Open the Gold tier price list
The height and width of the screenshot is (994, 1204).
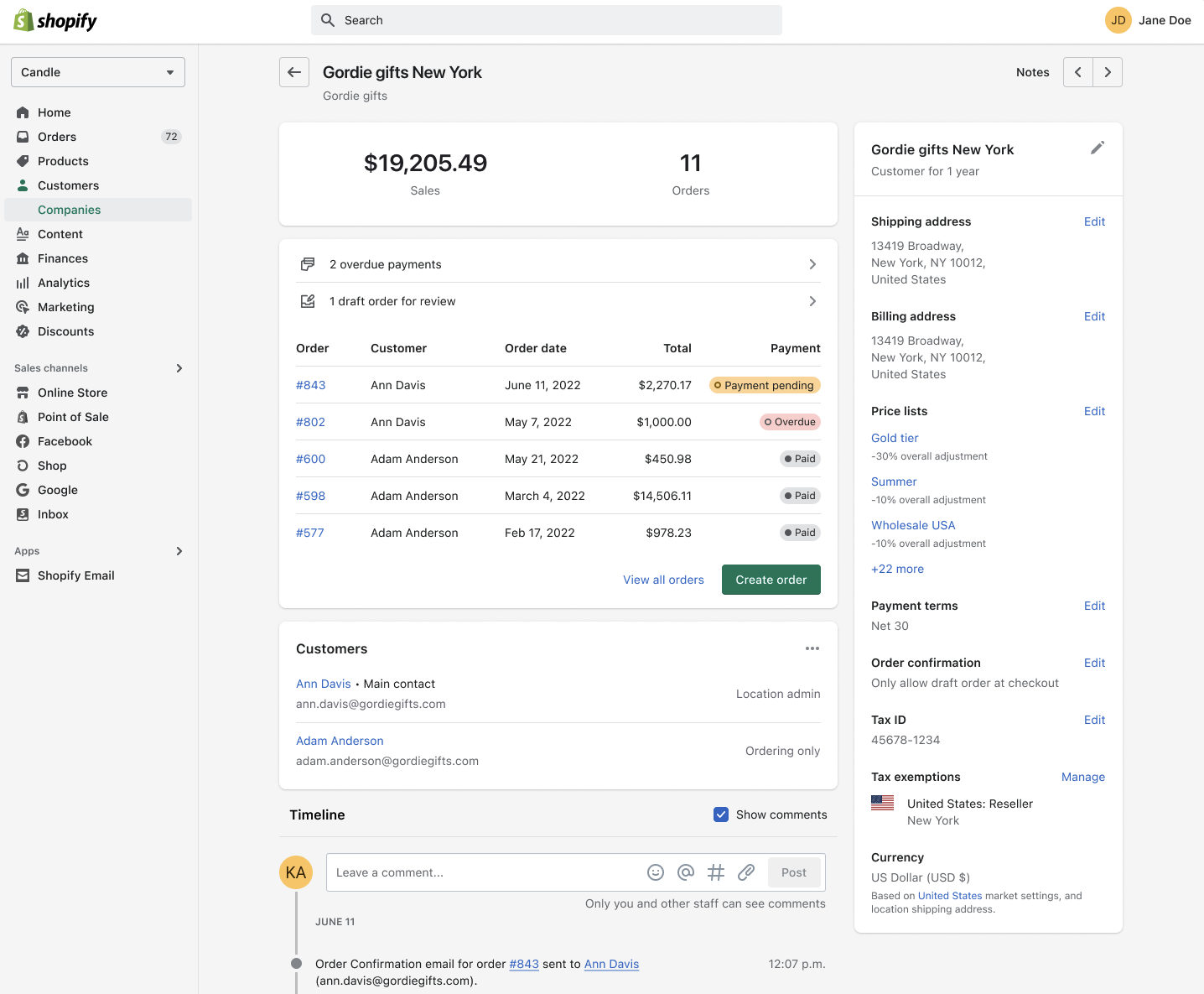click(895, 438)
